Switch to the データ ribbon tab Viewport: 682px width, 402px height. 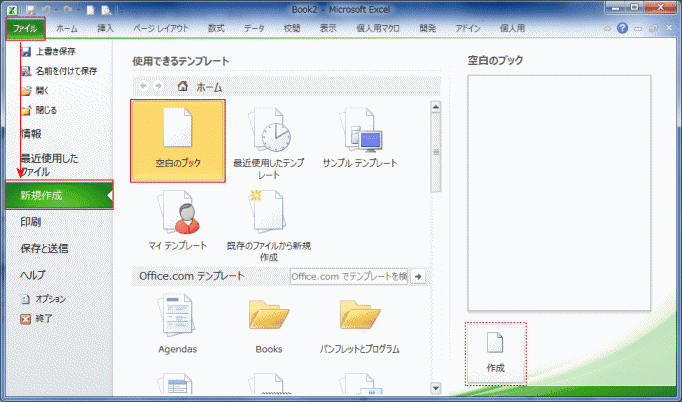[254, 29]
